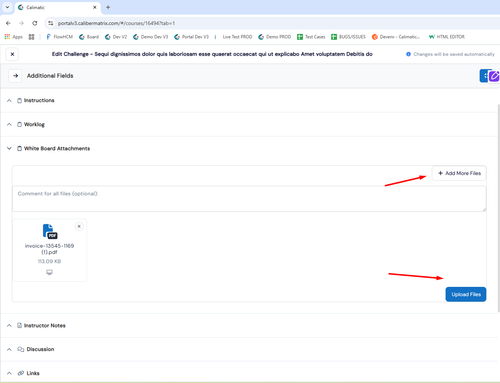Select the Calimatic browser tab

click(x=57, y=7)
